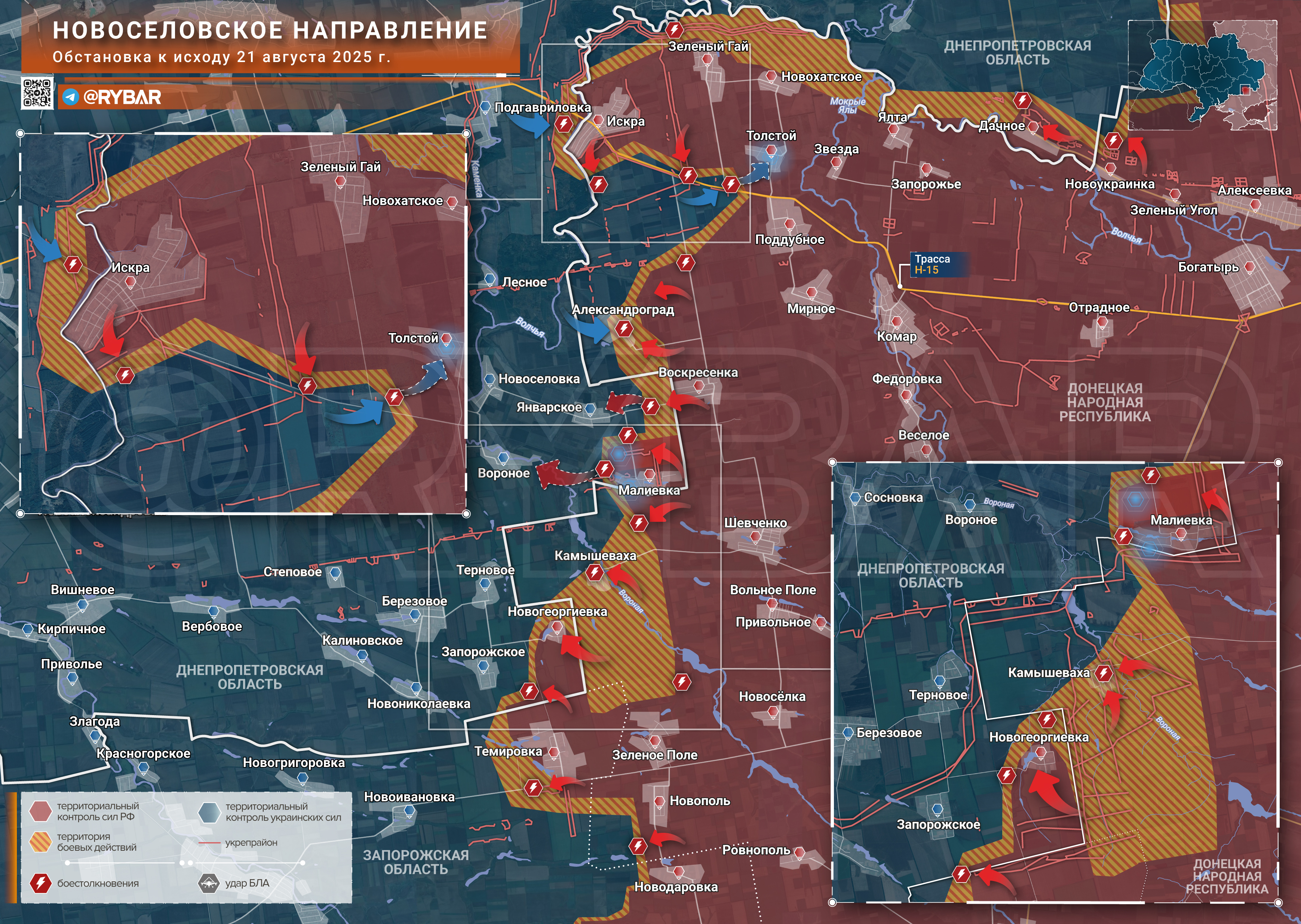1301x924 pixels.
Task: Click the striped combat zone swatch in legend
Action: click(x=40, y=842)
